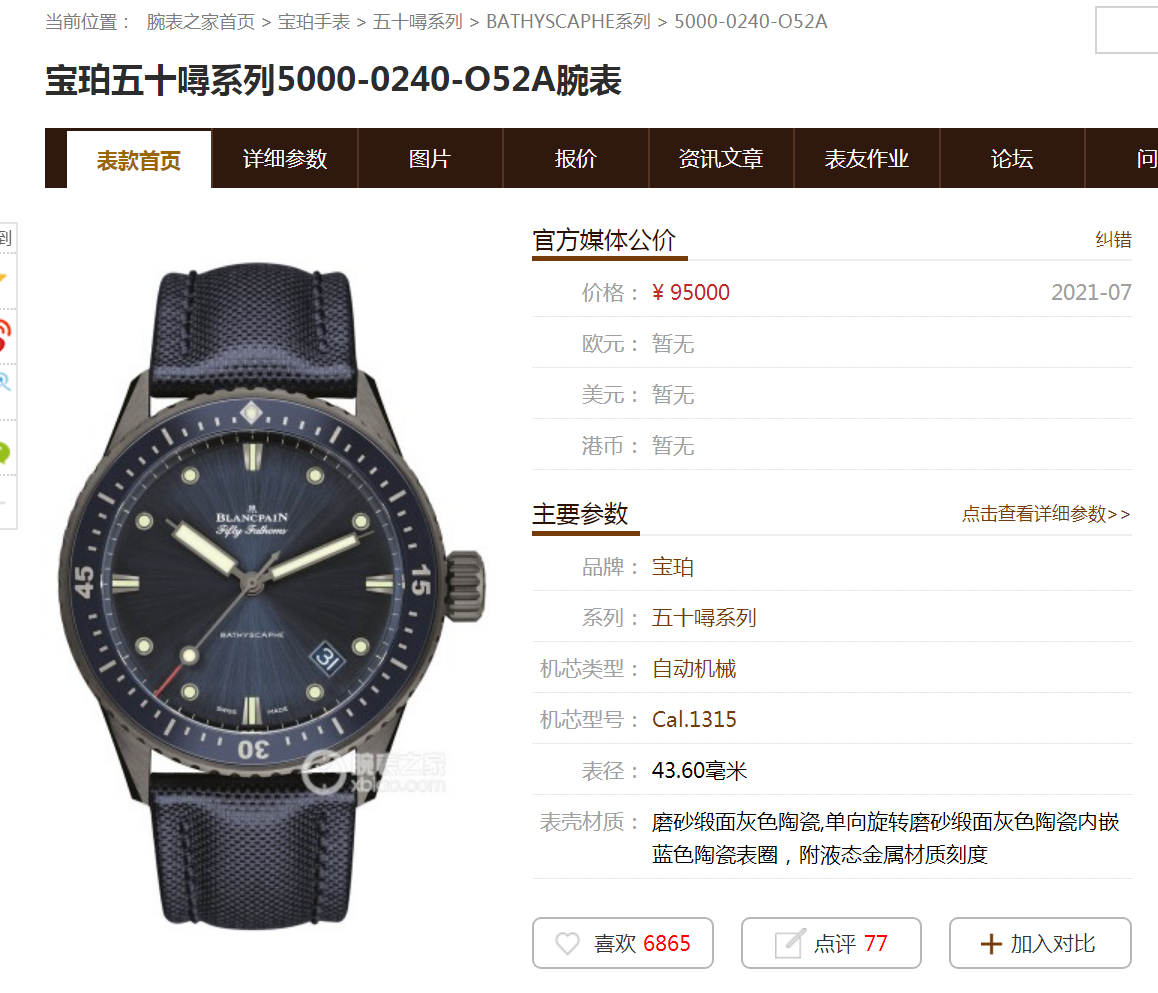The width and height of the screenshot is (1158, 993).
Task: Share via the red Weibo icon
Action: point(4,335)
